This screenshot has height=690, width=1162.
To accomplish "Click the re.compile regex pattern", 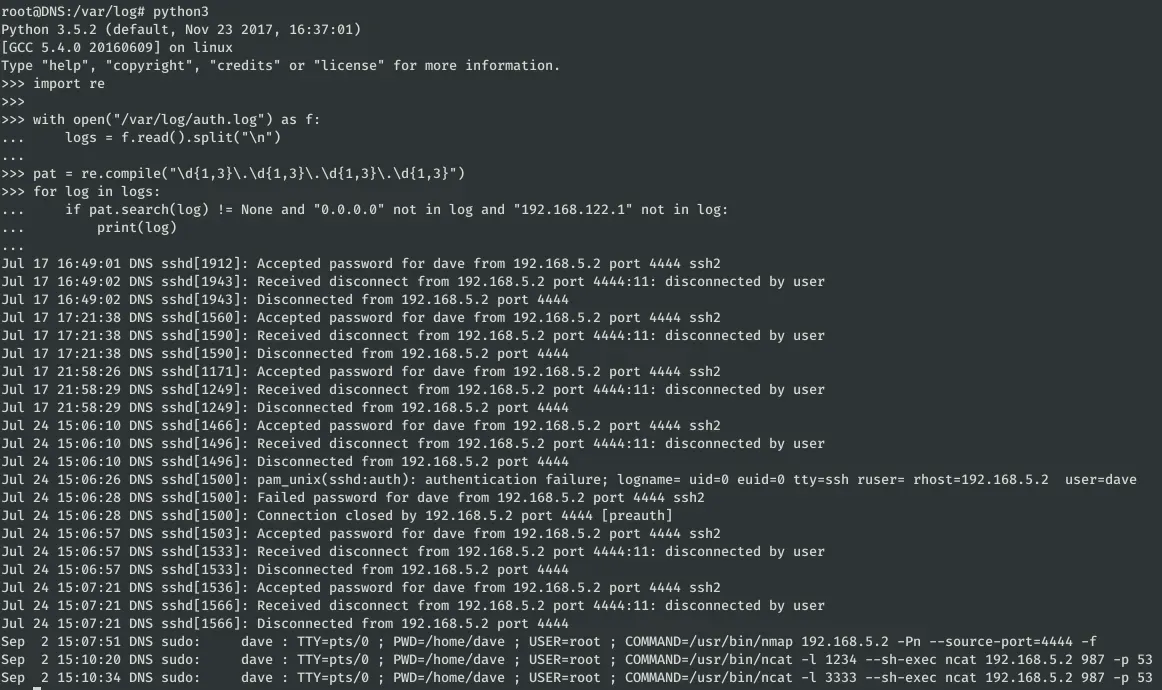I will (x=273, y=173).
